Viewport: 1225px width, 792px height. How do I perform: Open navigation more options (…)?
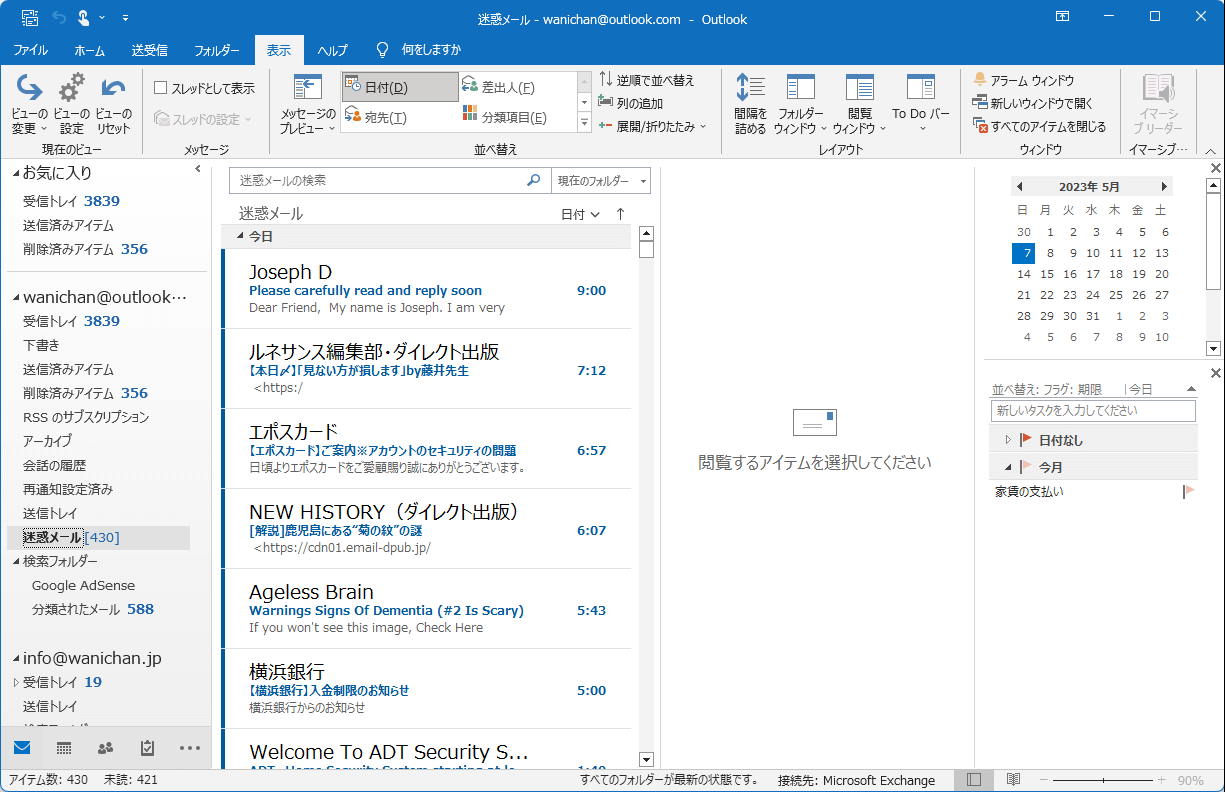190,747
